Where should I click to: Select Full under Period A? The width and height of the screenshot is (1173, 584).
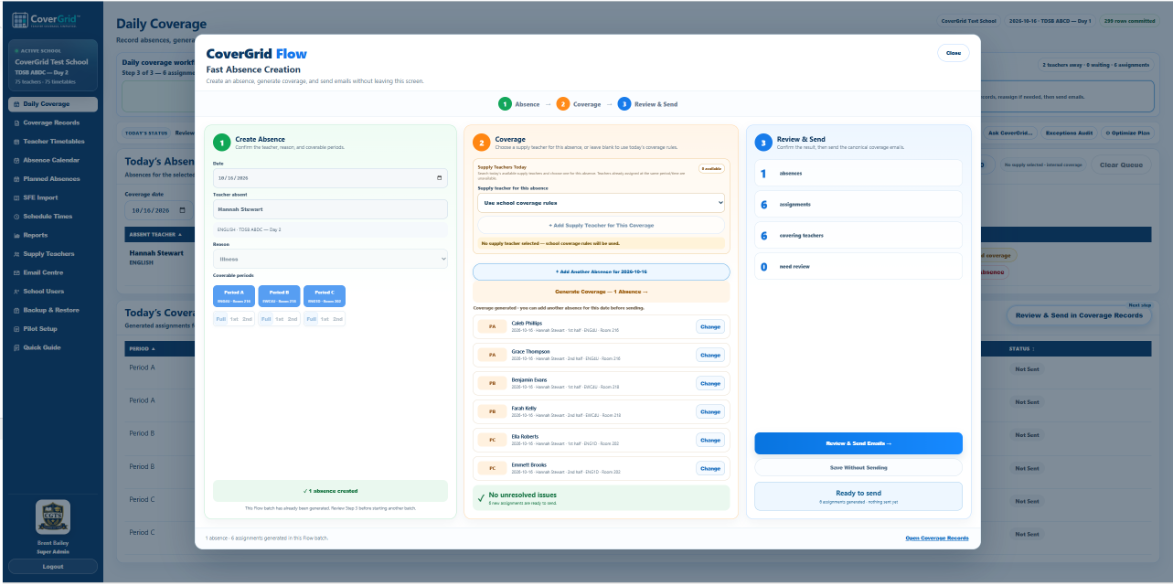pyautogui.click(x=221, y=319)
